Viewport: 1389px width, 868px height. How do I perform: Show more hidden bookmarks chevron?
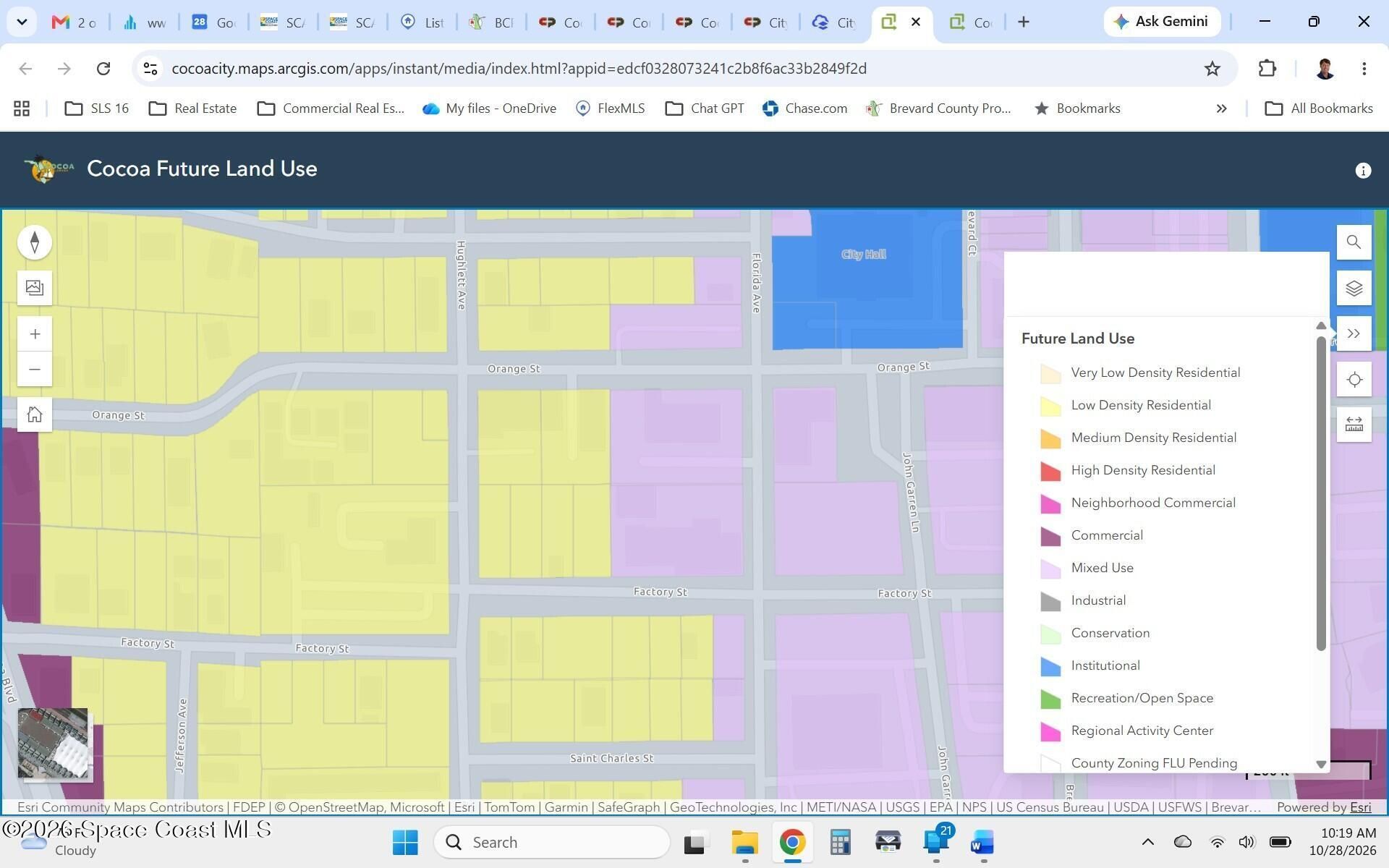click(1221, 109)
